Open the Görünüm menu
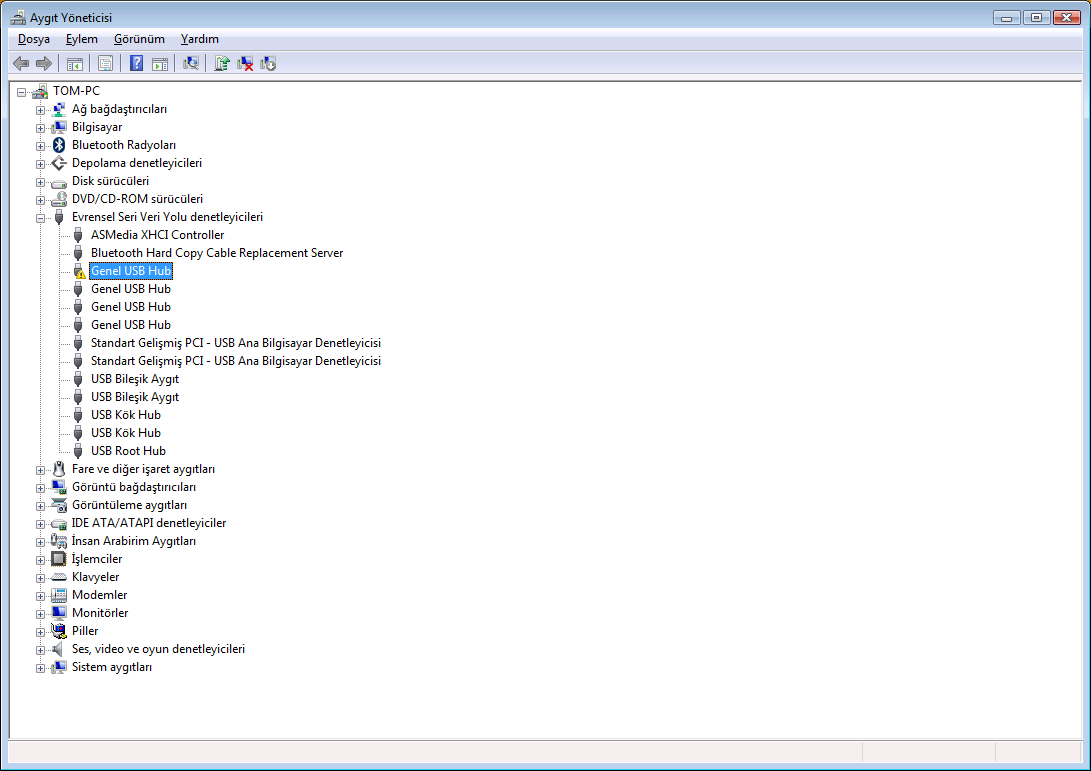This screenshot has height=771, width=1091. (x=139, y=39)
